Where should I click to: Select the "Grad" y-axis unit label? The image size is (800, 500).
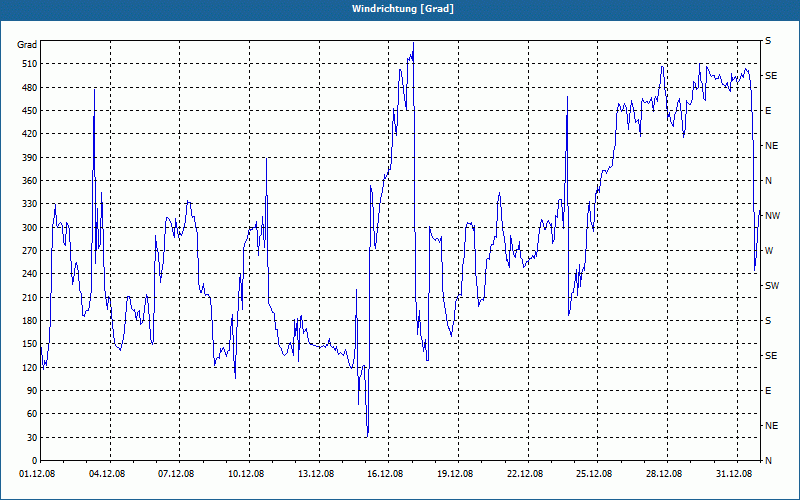(27, 45)
